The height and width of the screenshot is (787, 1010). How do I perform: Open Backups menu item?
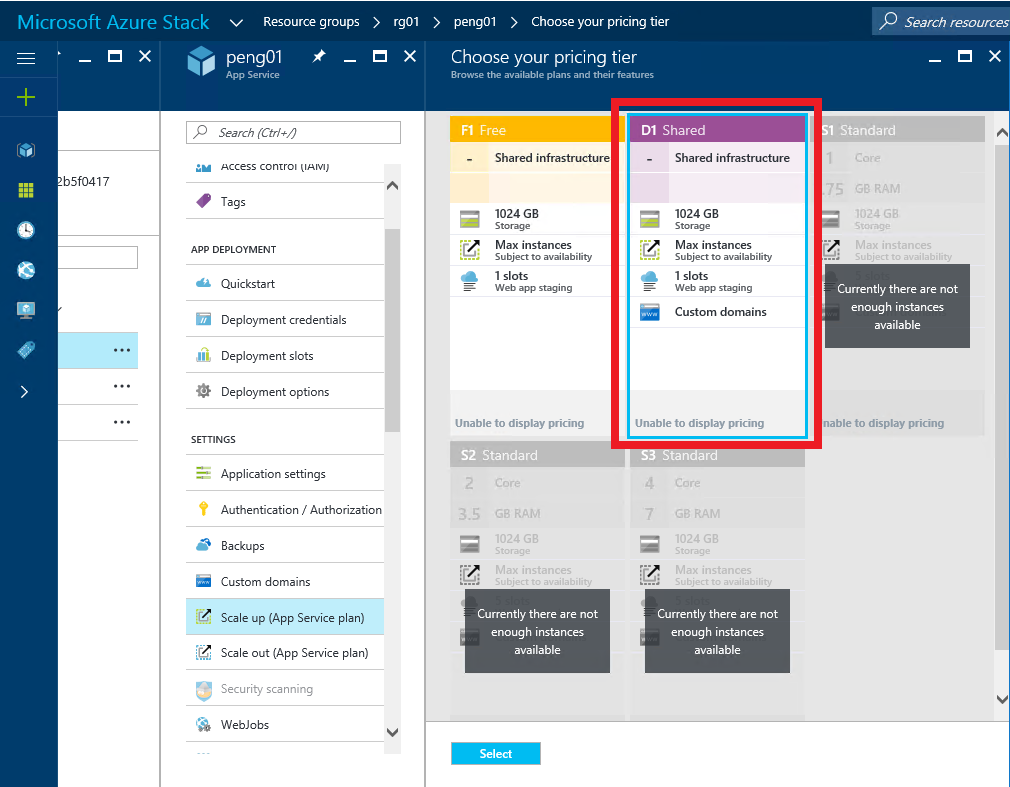(285, 545)
